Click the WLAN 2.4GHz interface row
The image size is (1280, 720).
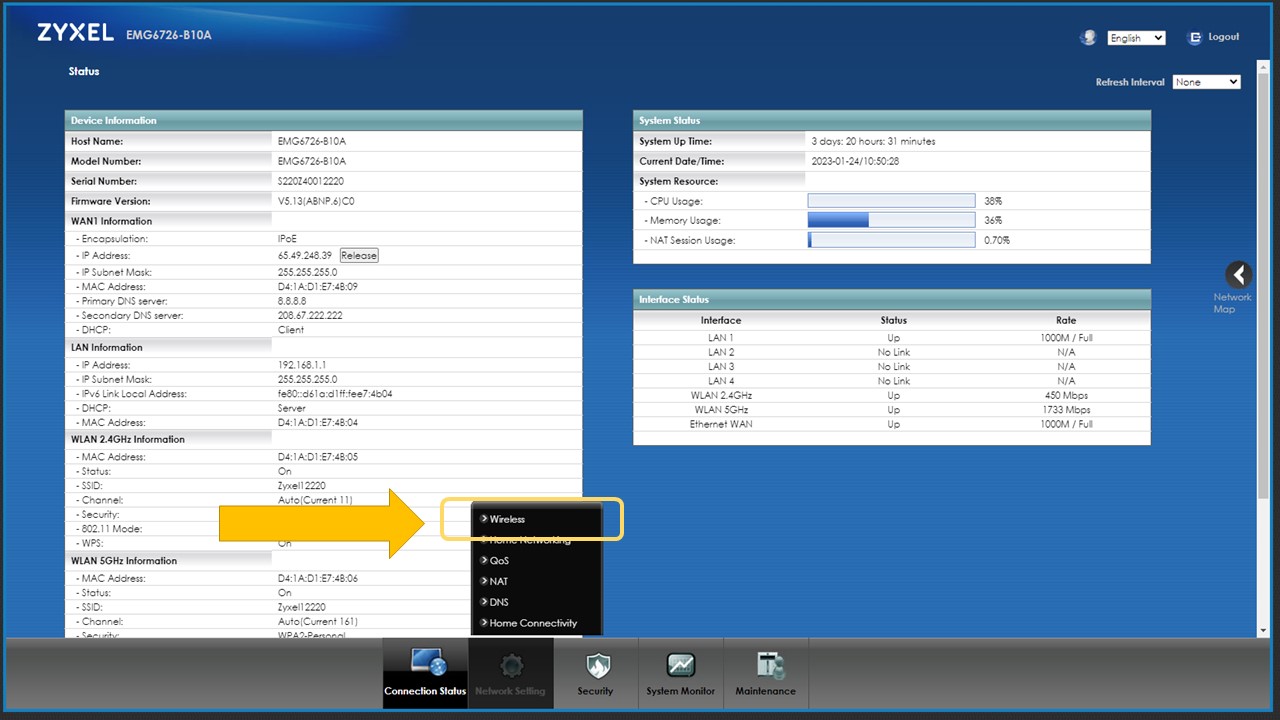pyautogui.click(x=892, y=396)
